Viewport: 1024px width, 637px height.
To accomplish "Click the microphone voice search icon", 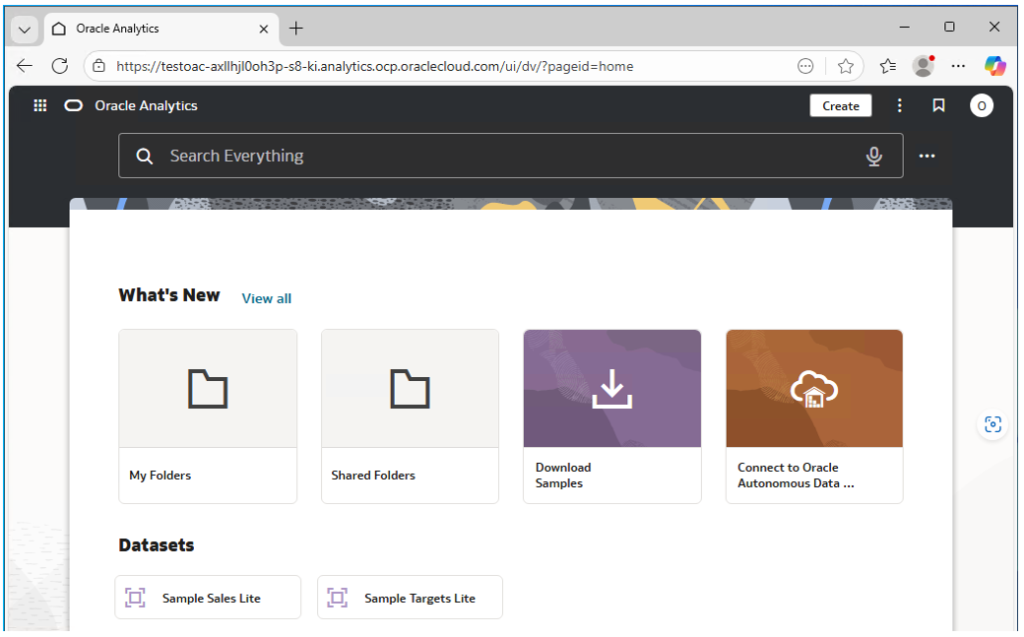I will click(x=874, y=156).
